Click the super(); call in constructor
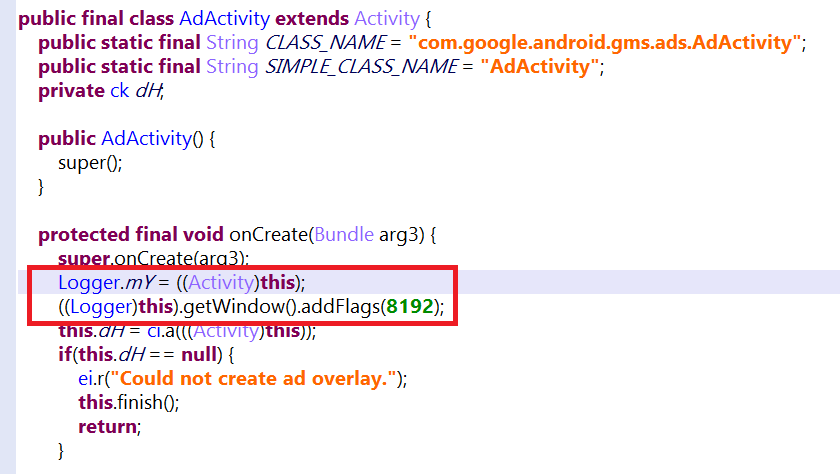This screenshot has width=840, height=474. [90, 163]
